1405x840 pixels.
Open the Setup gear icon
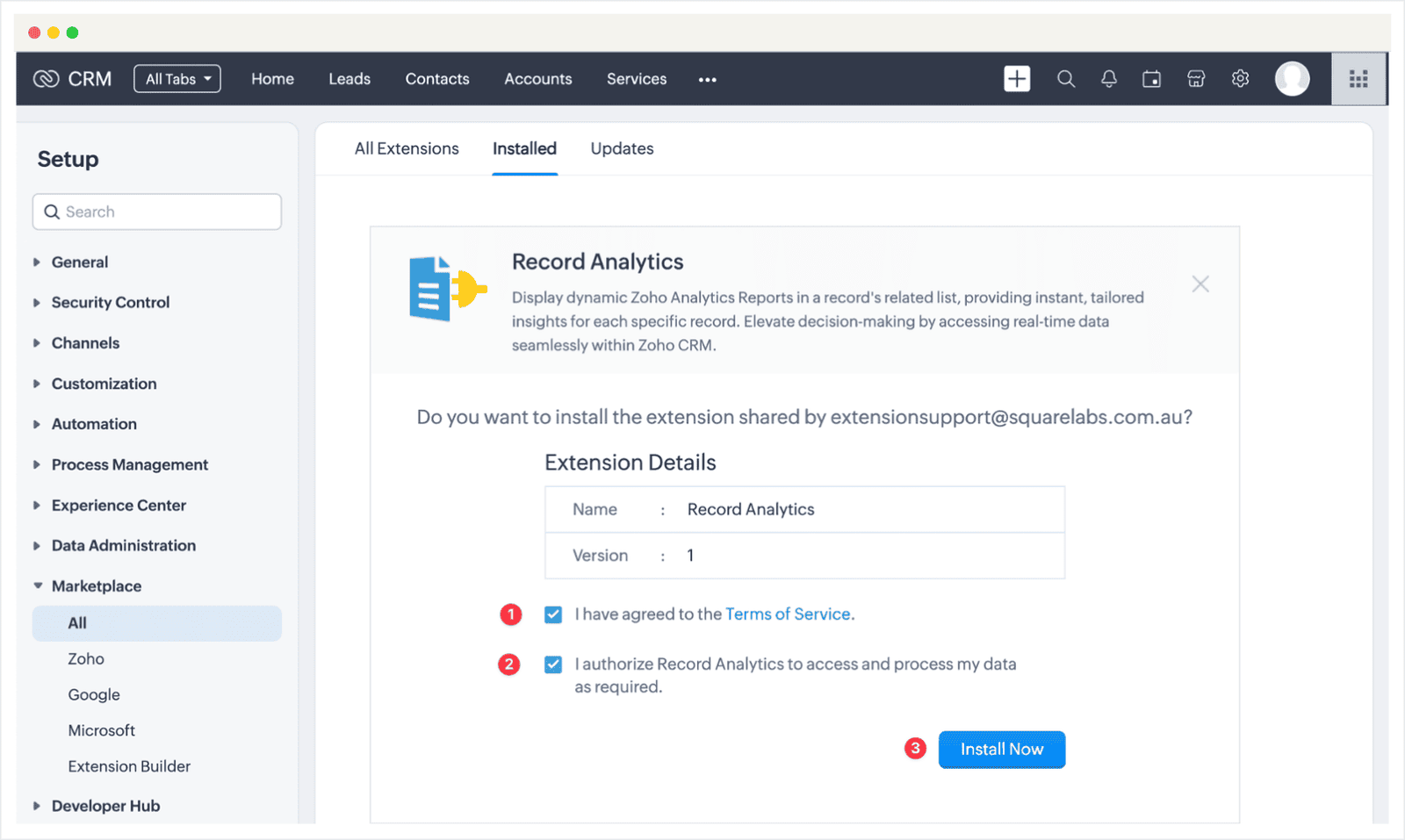pos(1240,79)
